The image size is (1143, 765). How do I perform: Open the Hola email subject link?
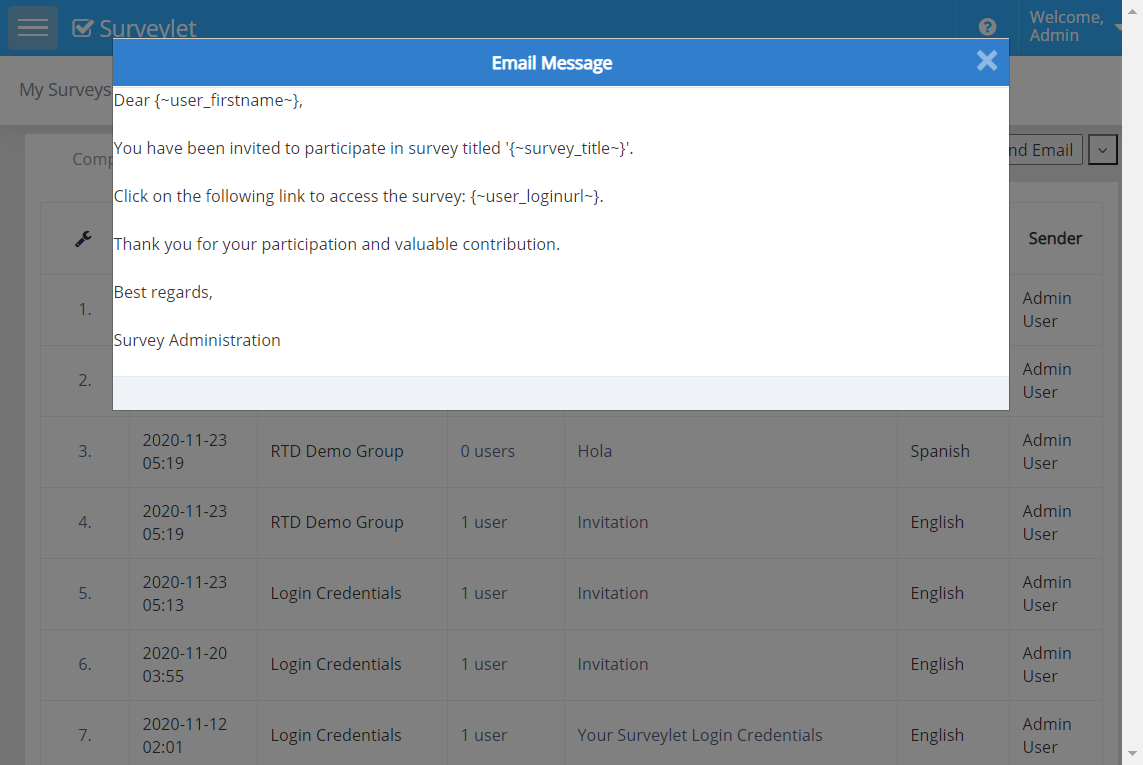(x=594, y=451)
